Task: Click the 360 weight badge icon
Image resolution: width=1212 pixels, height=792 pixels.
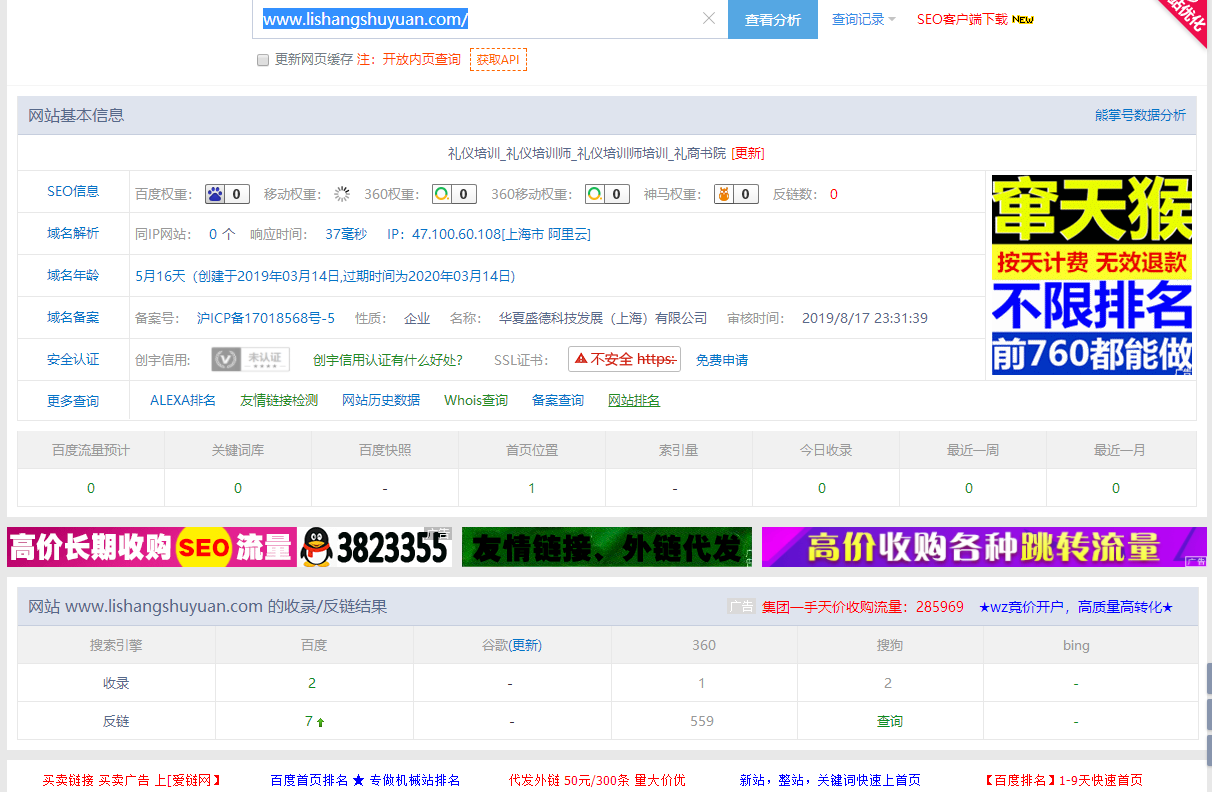Action: coord(454,194)
